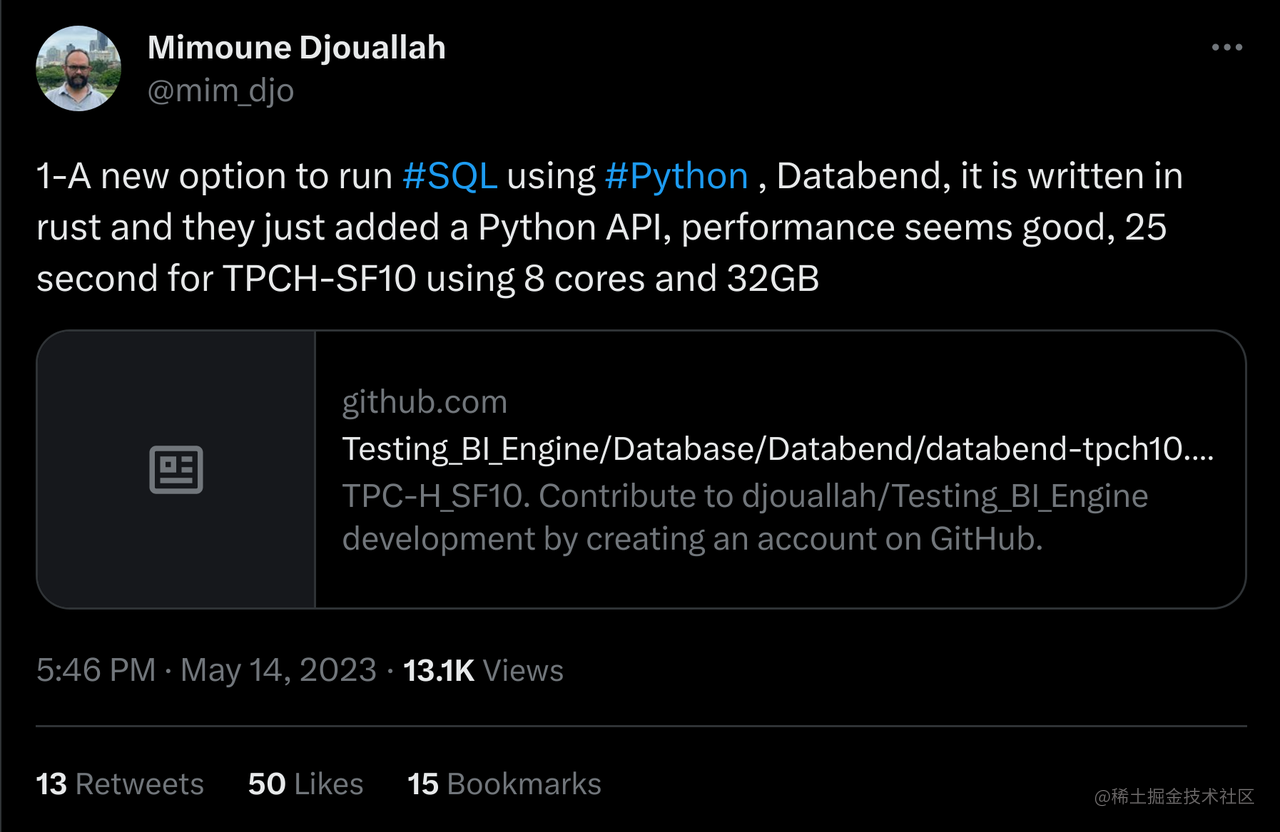Click the 稀土掘金技术社区 watermark

click(1174, 797)
